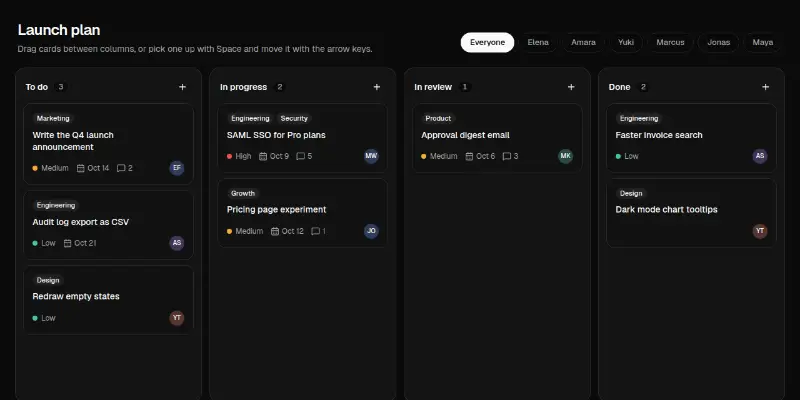The height and width of the screenshot is (400, 800).
Task: Open the Faster invoice search card
Action: [691, 138]
